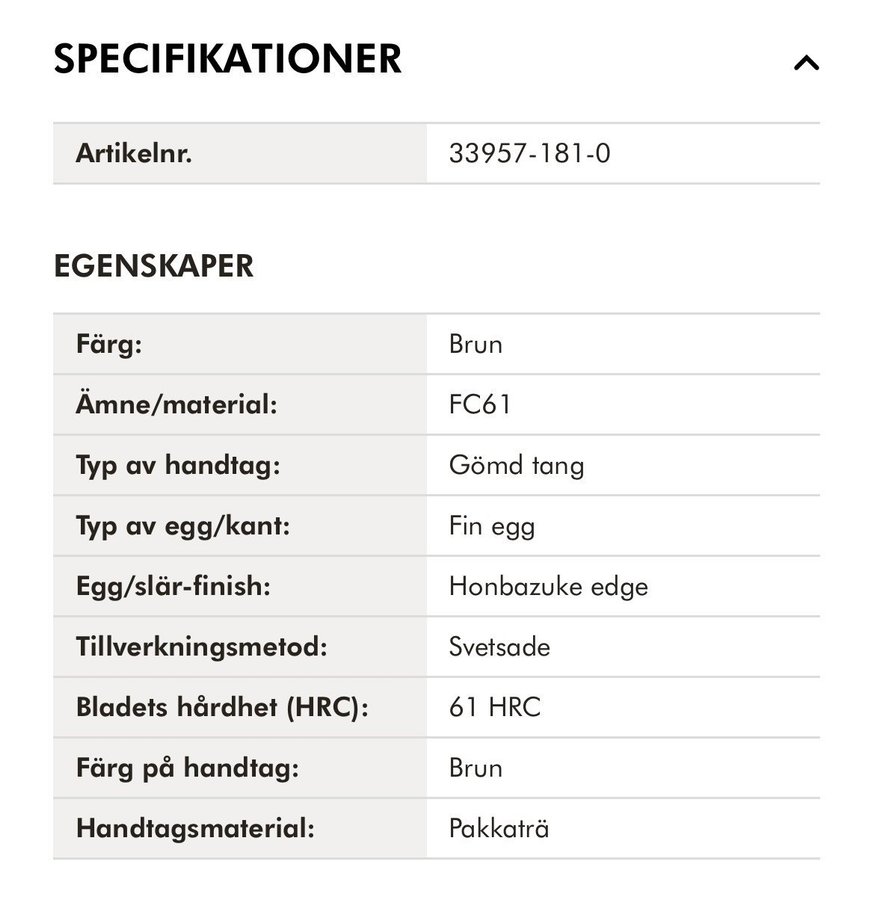Select the Fin egg value
The width and height of the screenshot is (874, 900).
492,526
